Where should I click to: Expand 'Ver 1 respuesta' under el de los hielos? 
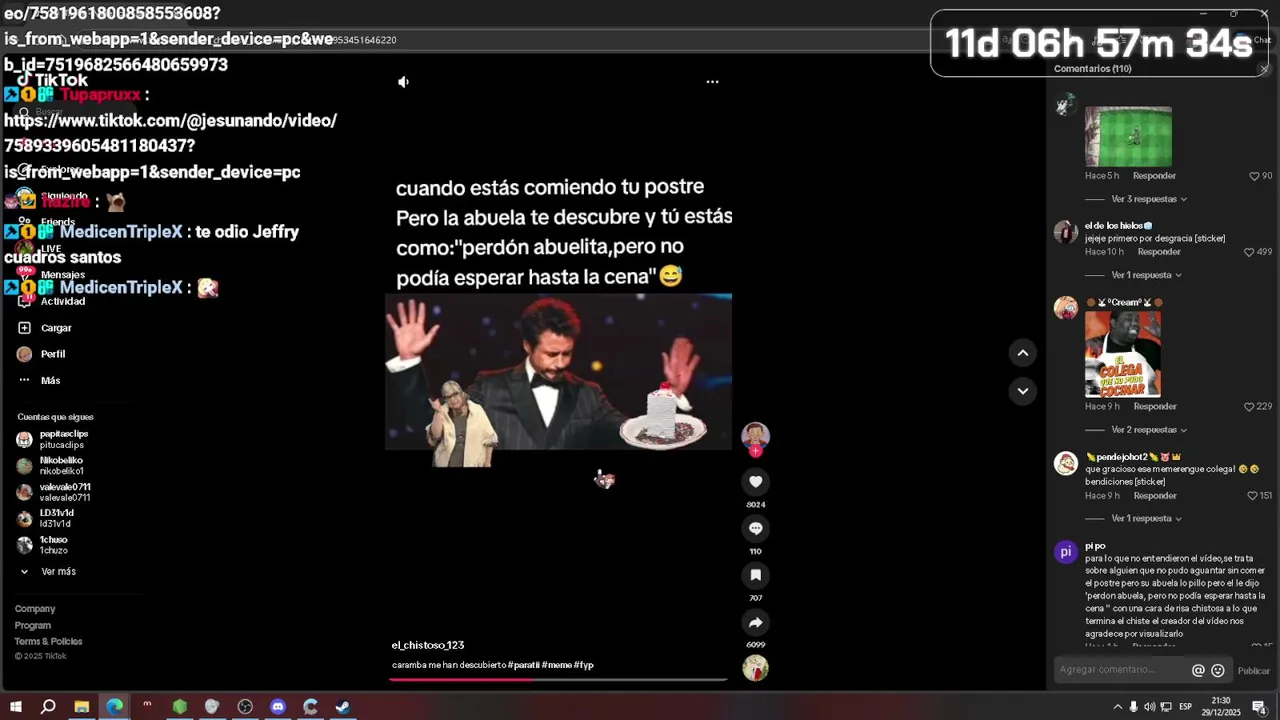coord(1146,275)
